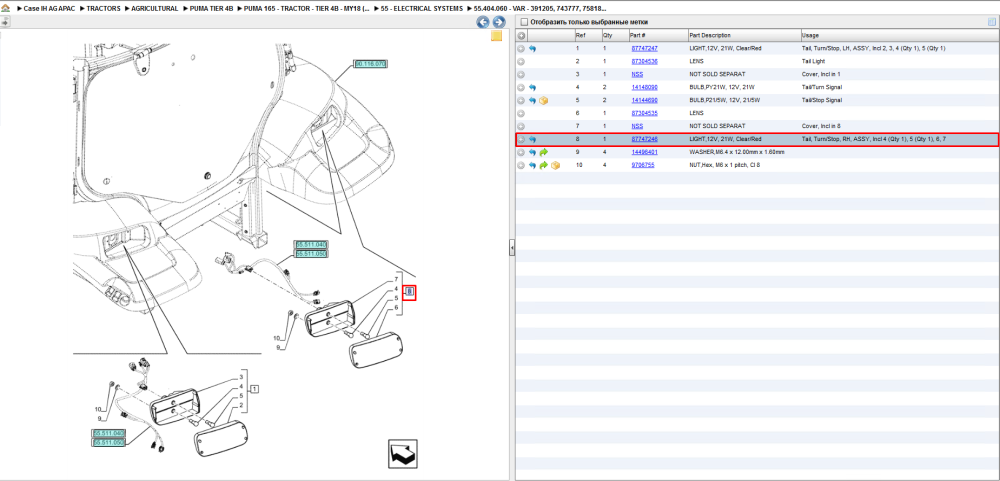This screenshot has width=1000, height=481.
Task: Click the large return arrow icon on the diagram
Action: [x=403, y=454]
